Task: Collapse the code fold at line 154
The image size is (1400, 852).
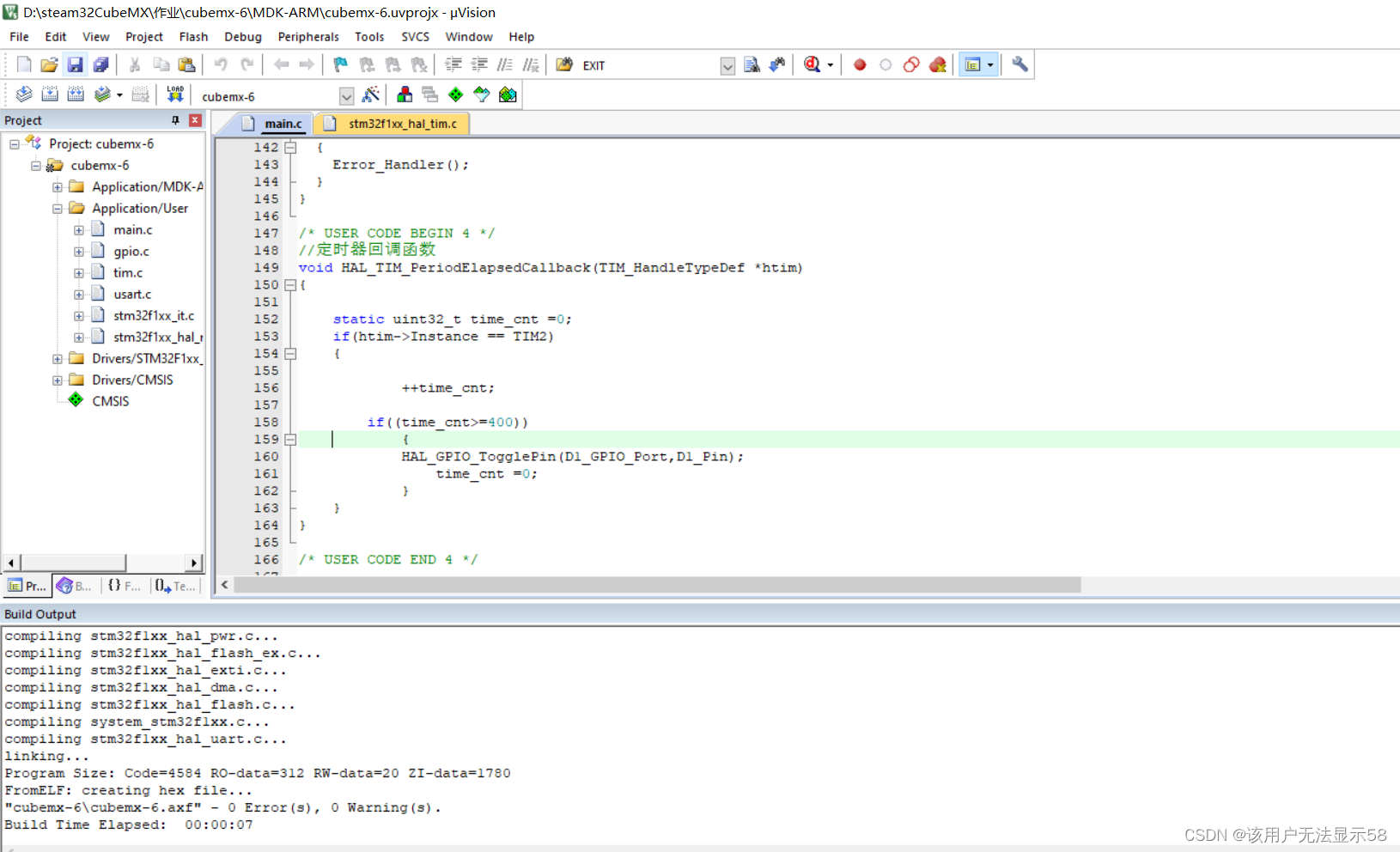Action: (x=290, y=354)
